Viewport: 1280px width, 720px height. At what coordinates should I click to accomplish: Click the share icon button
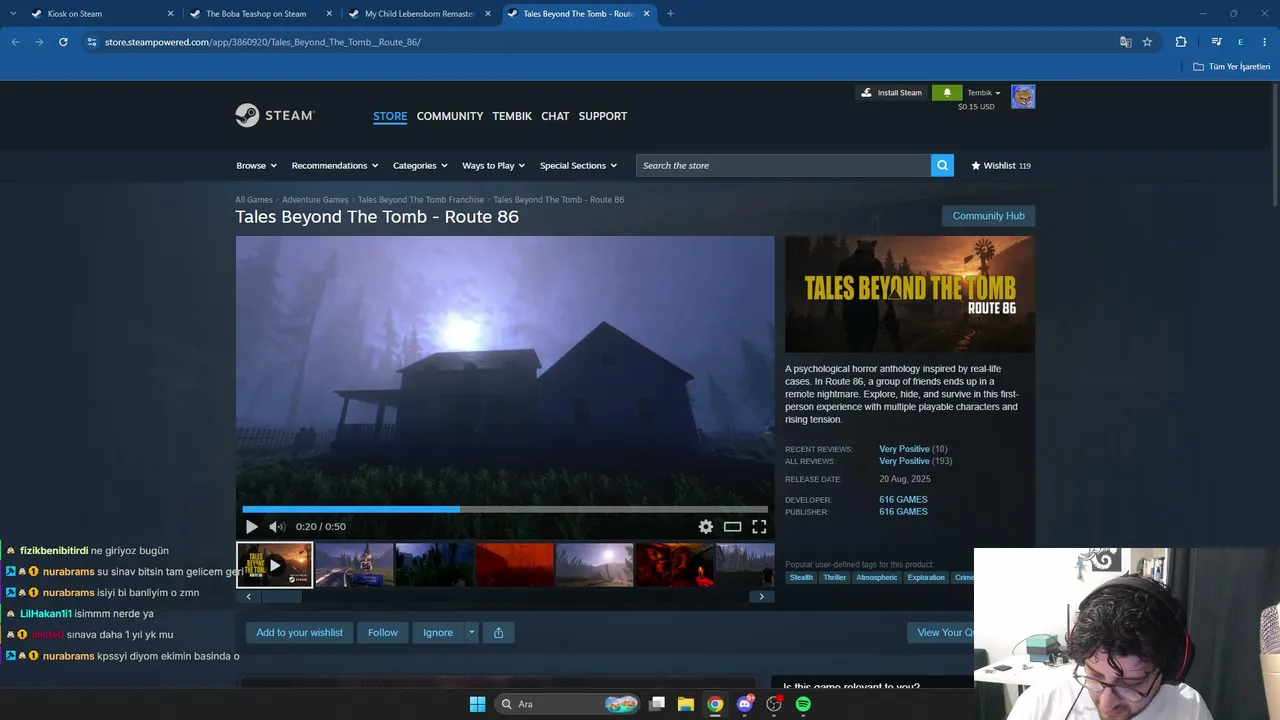pyautogui.click(x=498, y=632)
